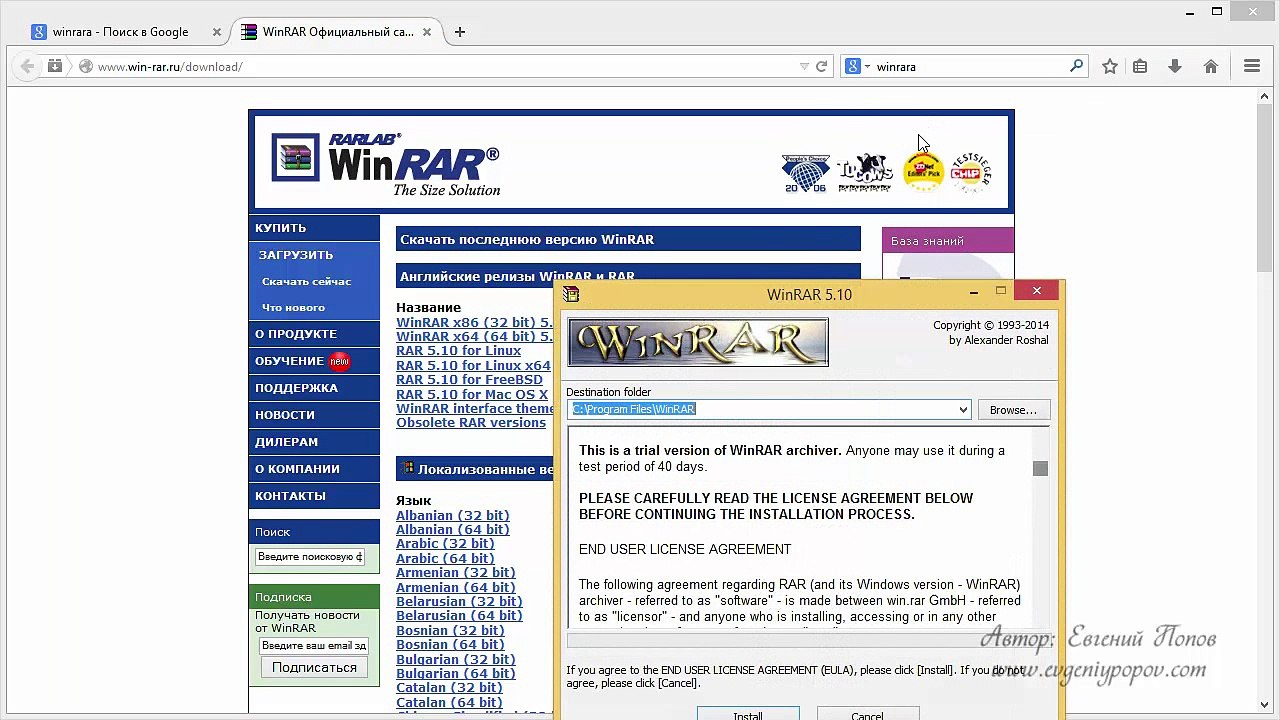Open the RAR 5.10 for FreeBSD link
Image resolution: width=1280 pixels, height=720 pixels.
click(469, 380)
